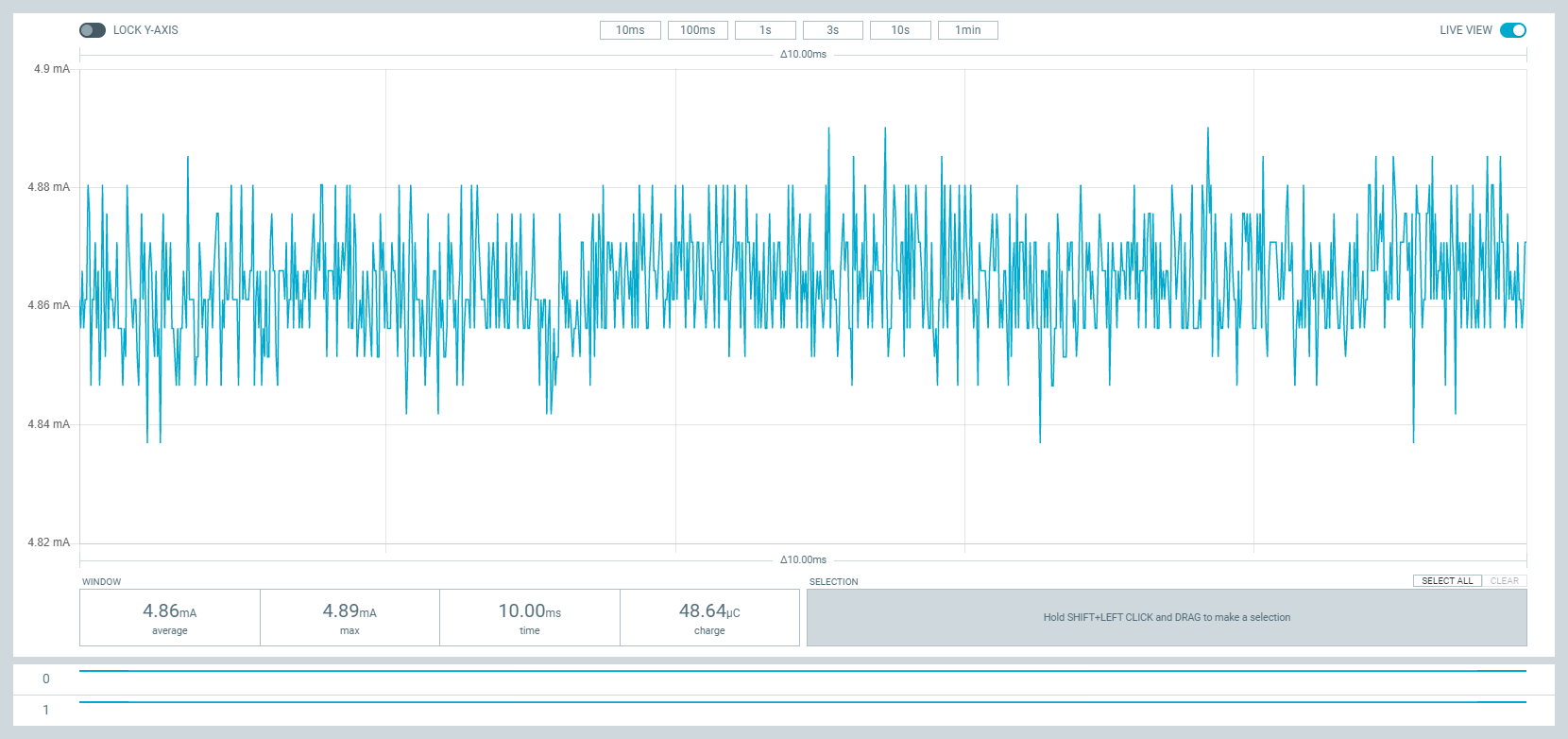Click the LOCK Y-AXIS label text
Image resolution: width=1568 pixels, height=739 pixels.
[x=145, y=30]
